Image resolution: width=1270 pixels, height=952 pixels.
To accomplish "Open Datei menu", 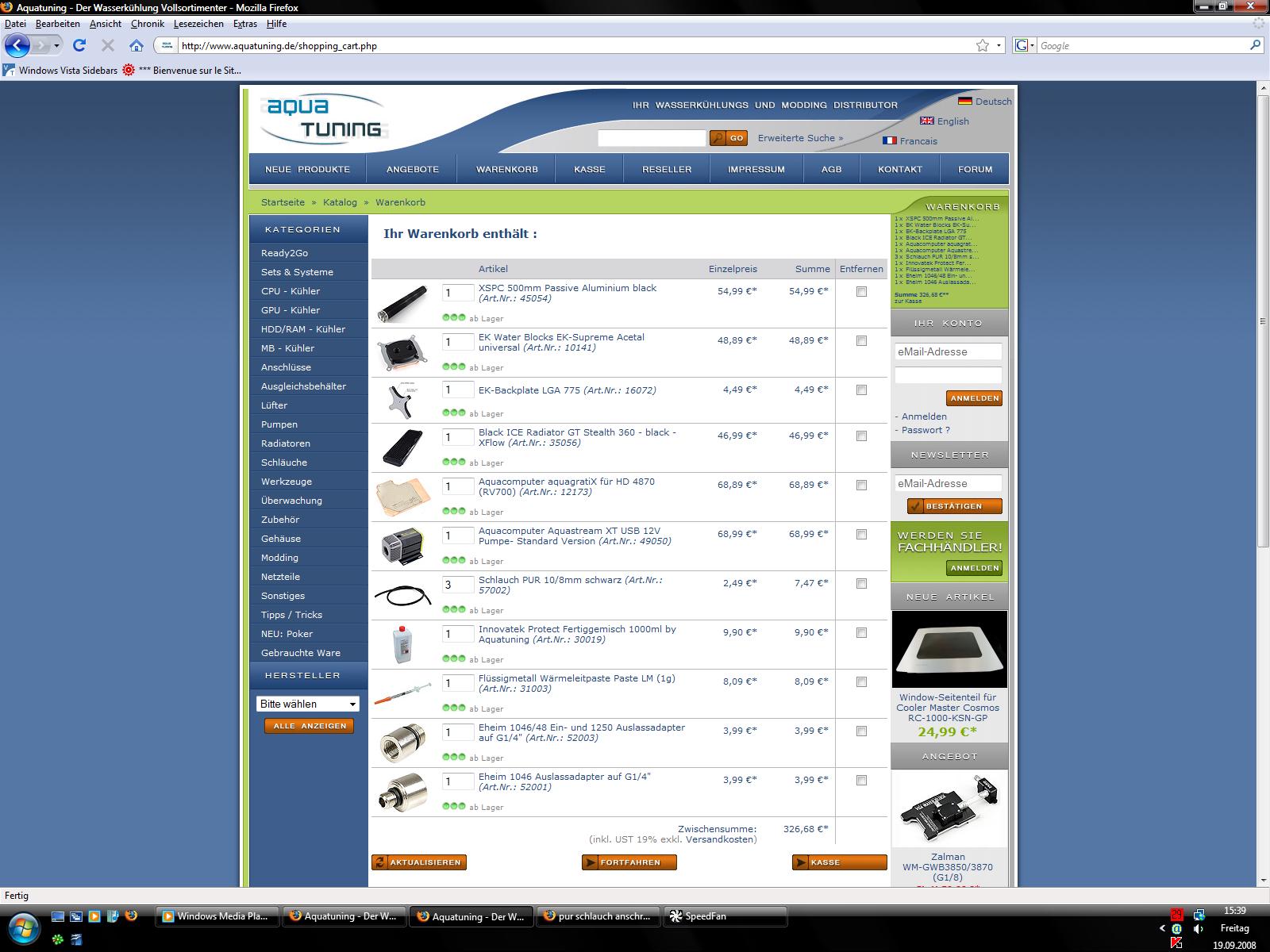I will tap(15, 24).
